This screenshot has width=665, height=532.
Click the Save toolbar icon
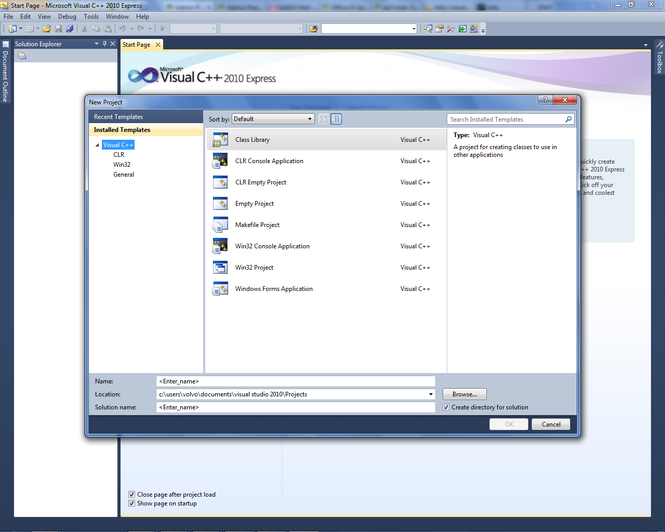58,29
